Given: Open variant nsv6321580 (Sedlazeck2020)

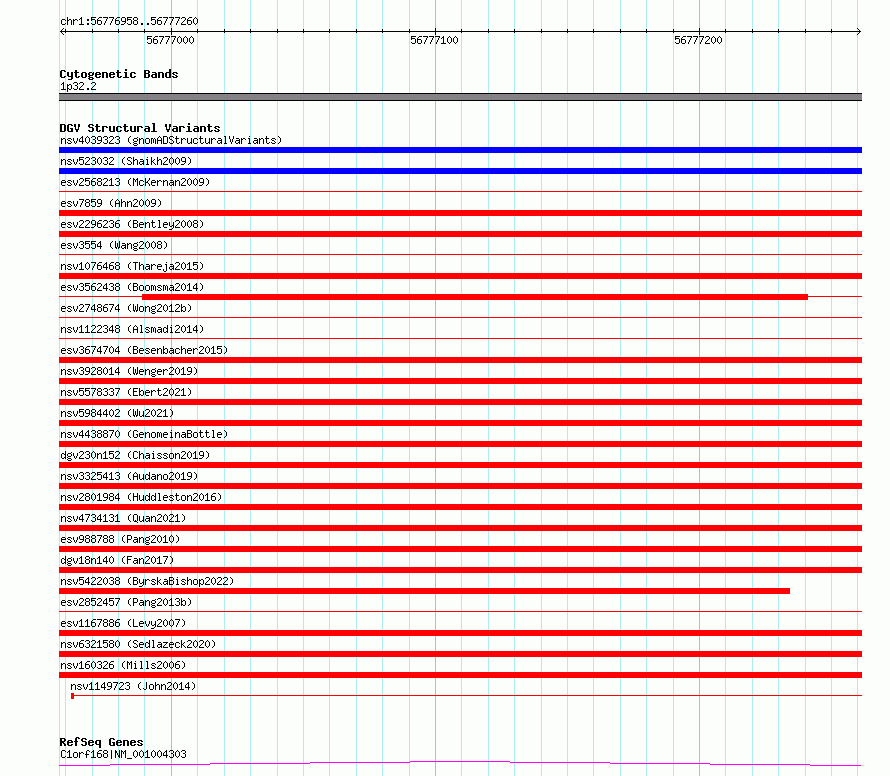Looking at the screenshot, I should click(x=138, y=644).
